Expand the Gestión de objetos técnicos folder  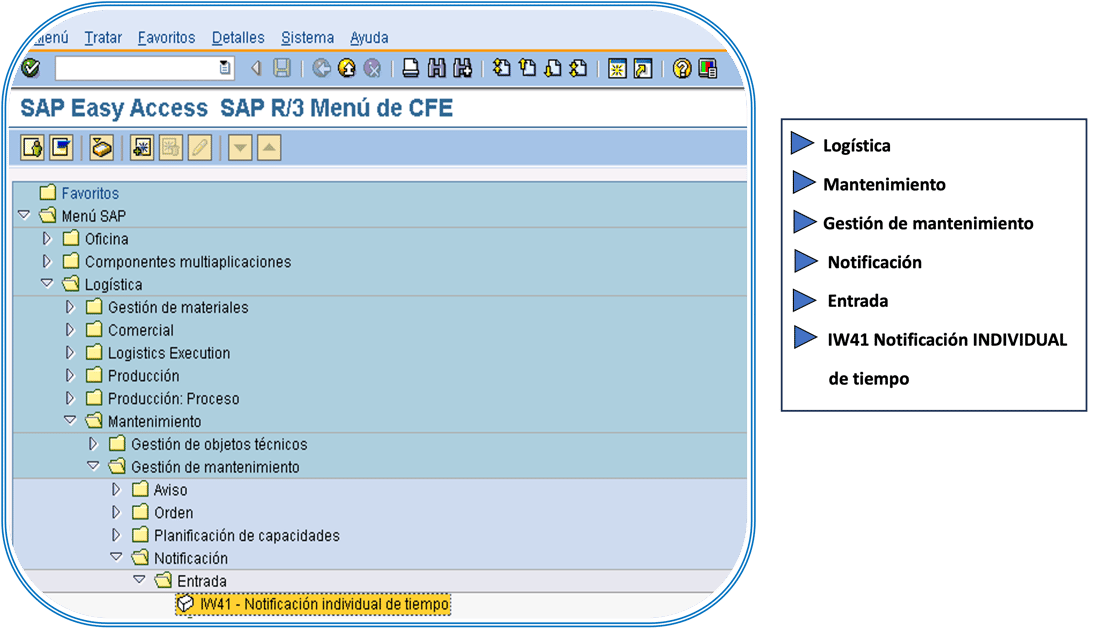pyautogui.click(x=93, y=443)
